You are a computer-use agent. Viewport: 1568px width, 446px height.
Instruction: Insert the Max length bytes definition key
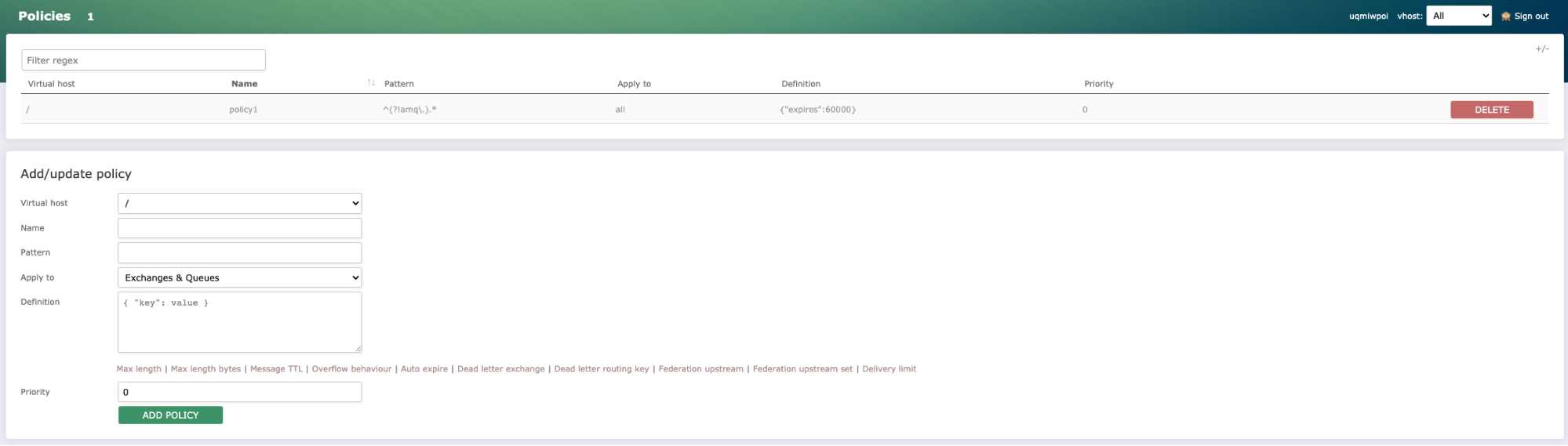point(206,369)
